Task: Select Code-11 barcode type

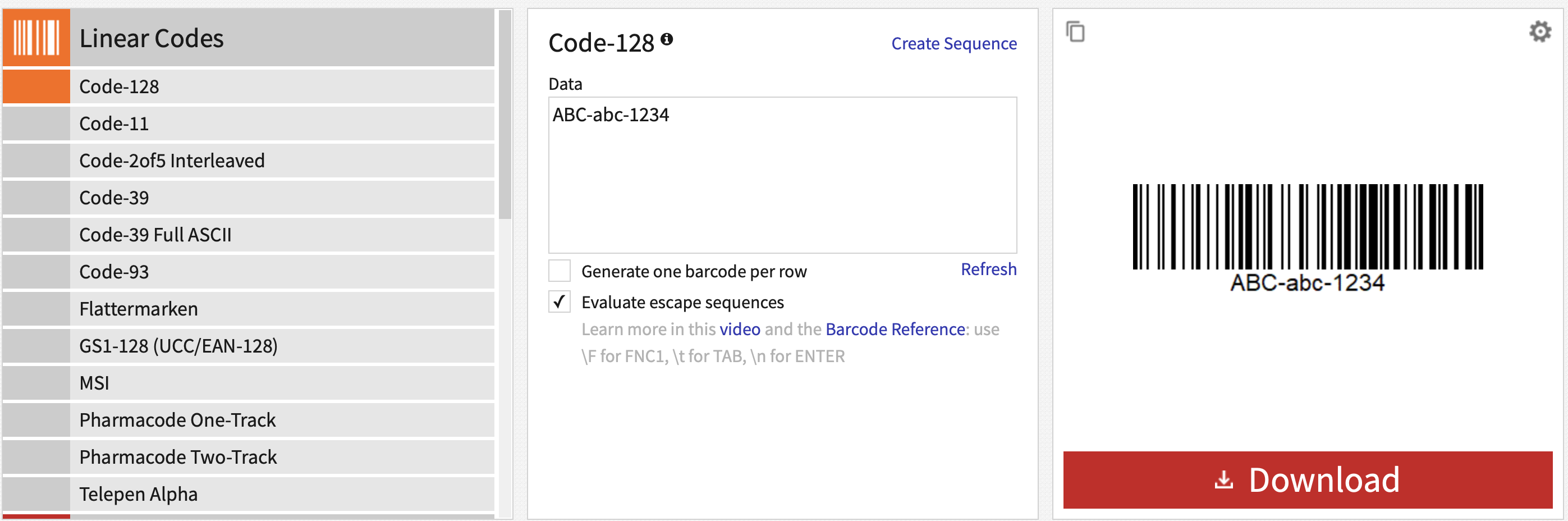Action: [x=249, y=124]
